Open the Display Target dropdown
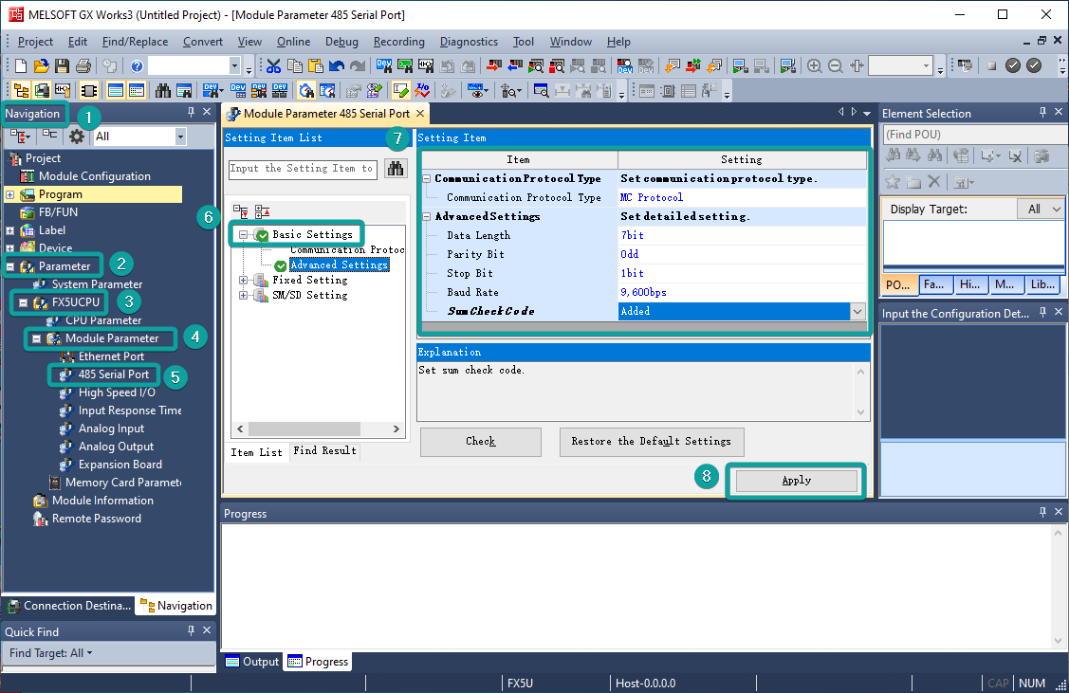This screenshot has width=1069, height=693. [x=1040, y=209]
